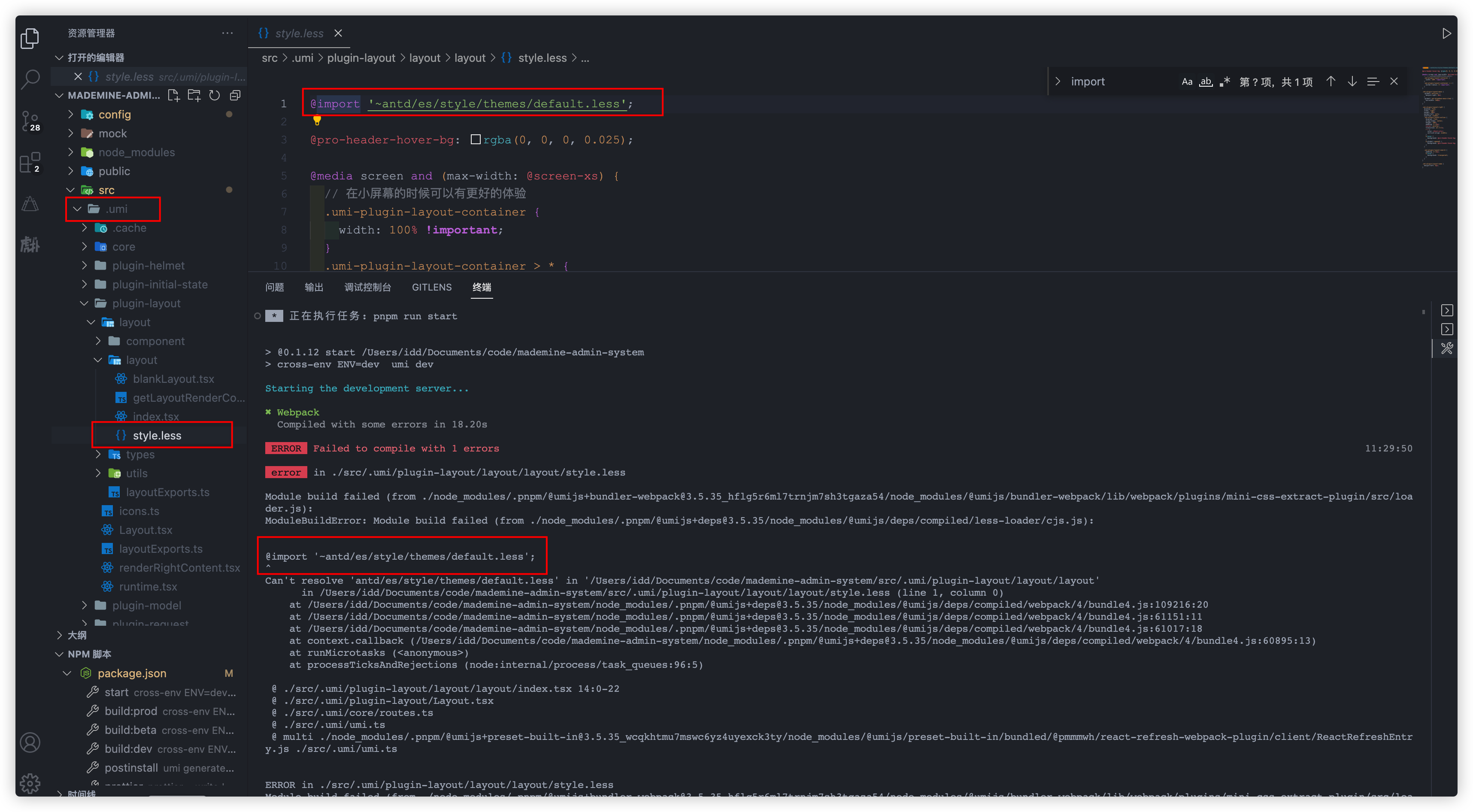Toggle find in selection icon
This screenshot has width=1473, height=812.
tap(1373, 81)
